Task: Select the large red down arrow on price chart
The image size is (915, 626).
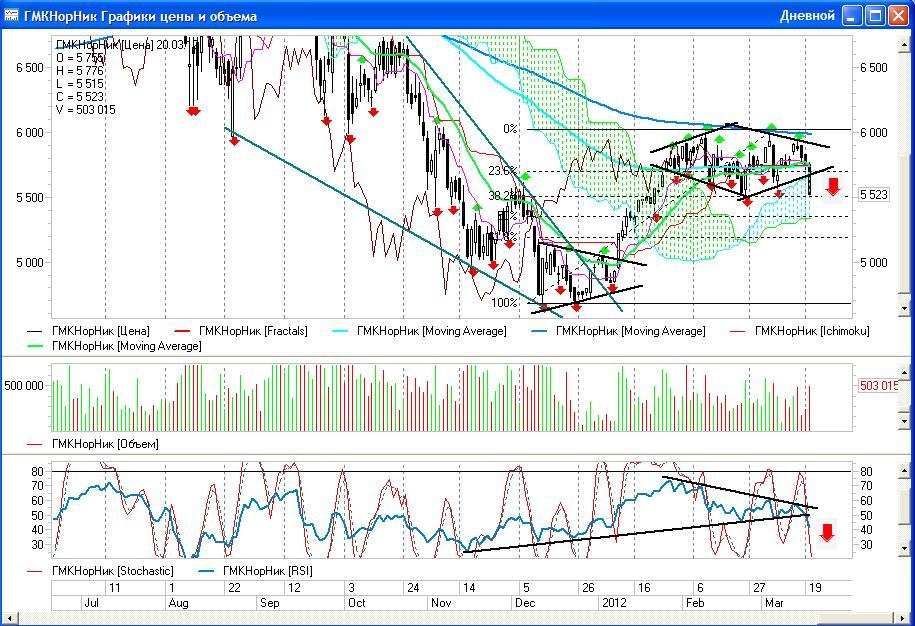Action: click(833, 187)
